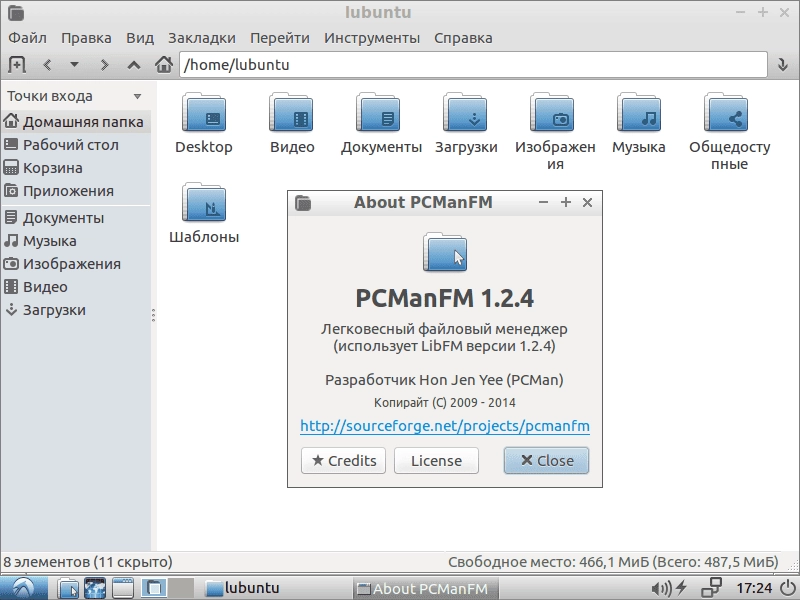Select the Шаблоны folder icon
The image size is (800, 600).
(x=204, y=203)
